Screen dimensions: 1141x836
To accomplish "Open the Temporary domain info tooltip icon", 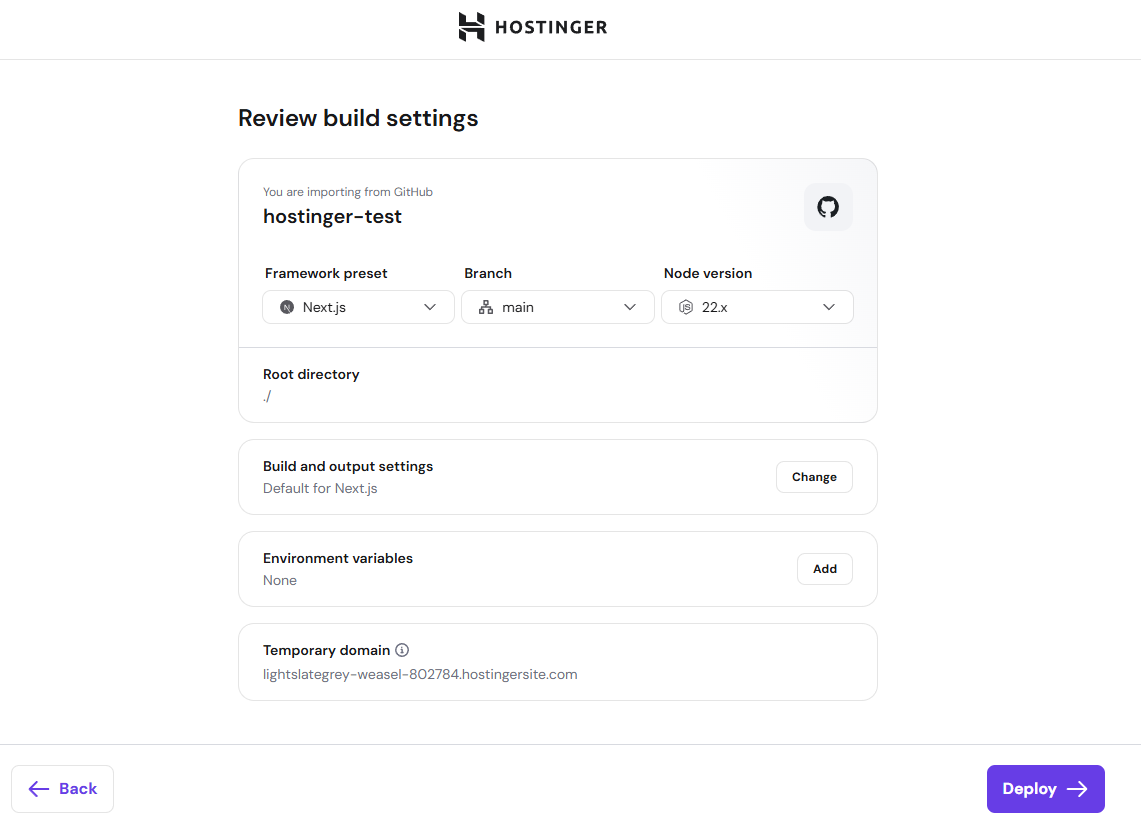I will tap(402, 650).
